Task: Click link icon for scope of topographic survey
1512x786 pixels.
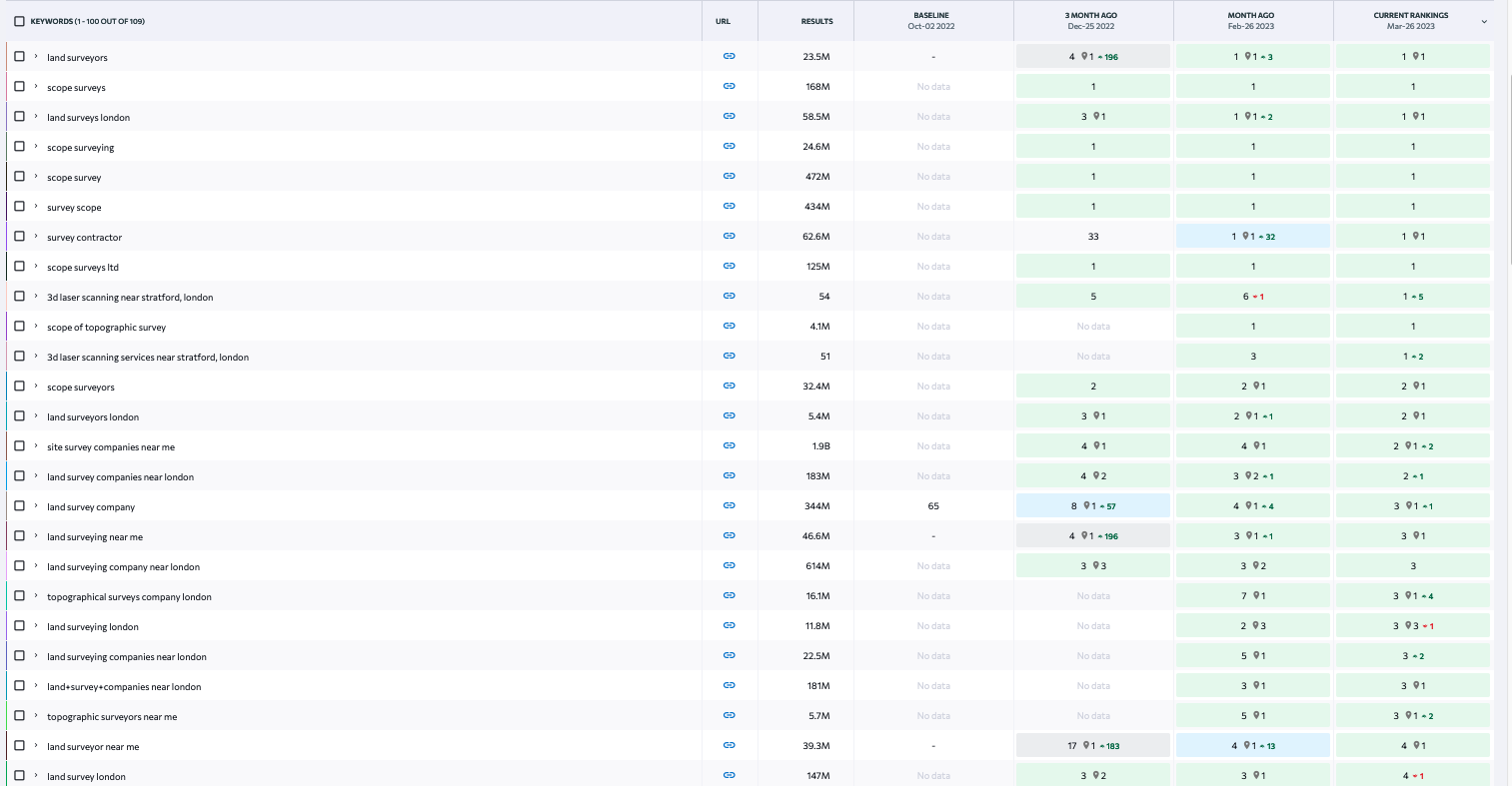Action: [729, 327]
